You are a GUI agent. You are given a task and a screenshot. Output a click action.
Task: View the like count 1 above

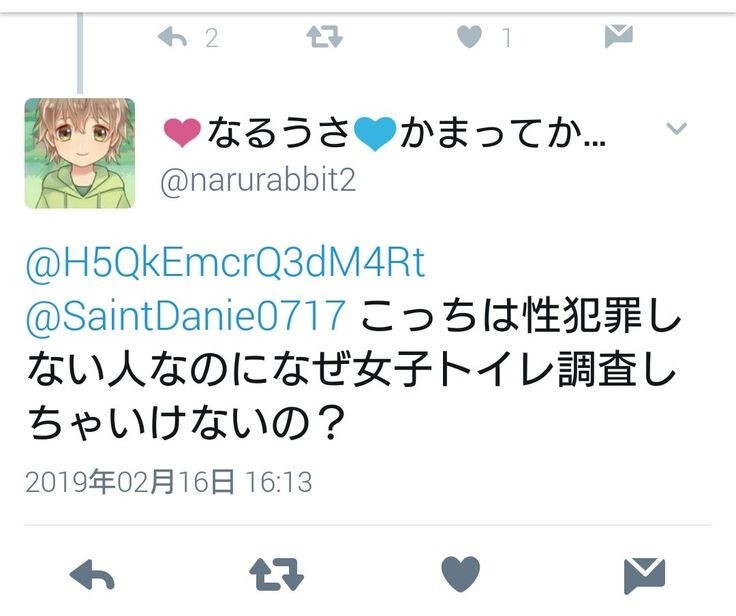point(506,38)
